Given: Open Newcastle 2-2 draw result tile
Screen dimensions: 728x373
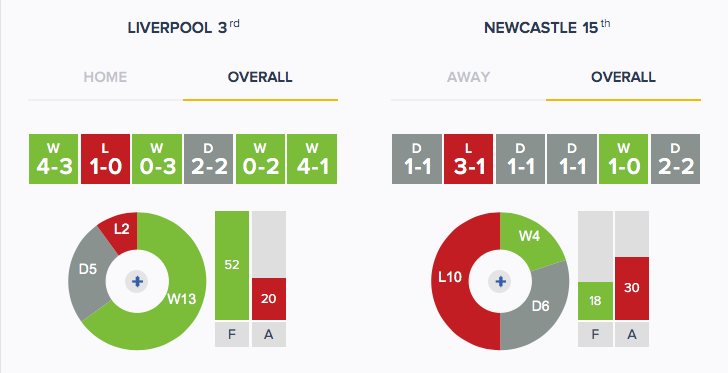Looking at the screenshot, I should [x=676, y=159].
